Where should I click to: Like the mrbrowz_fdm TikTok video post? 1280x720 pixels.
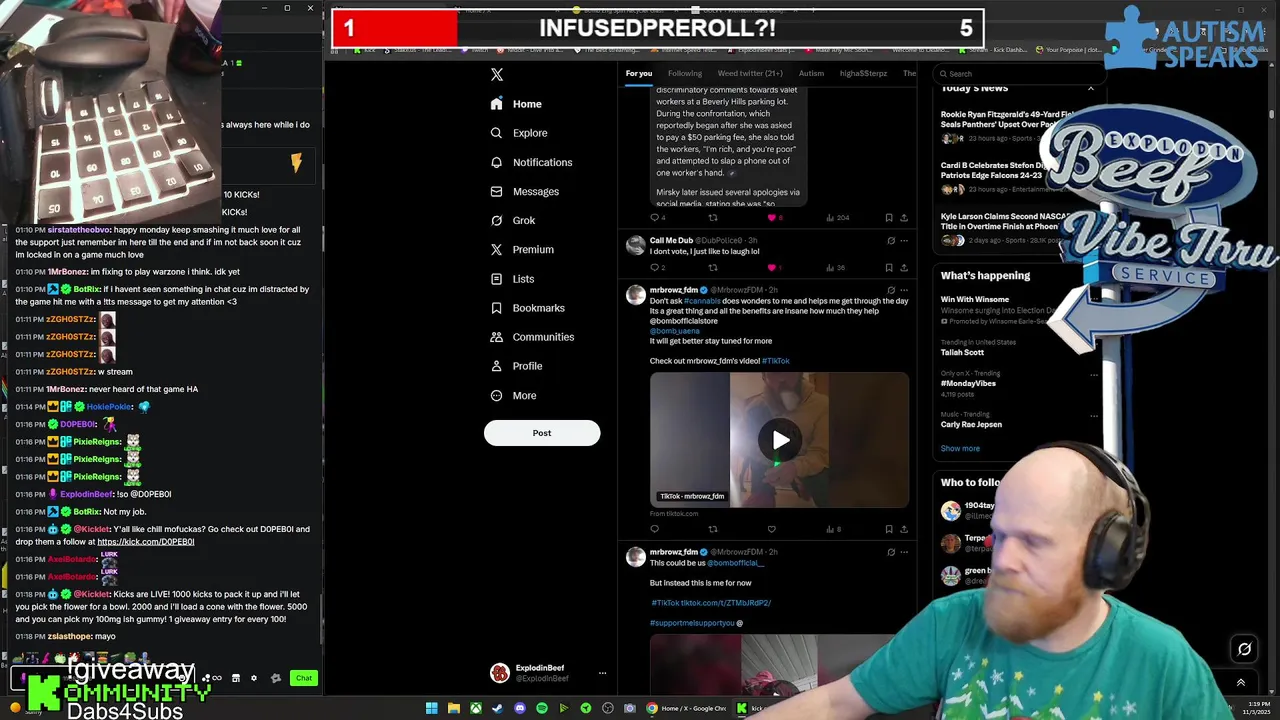pyautogui.click(x=771, y=529)
